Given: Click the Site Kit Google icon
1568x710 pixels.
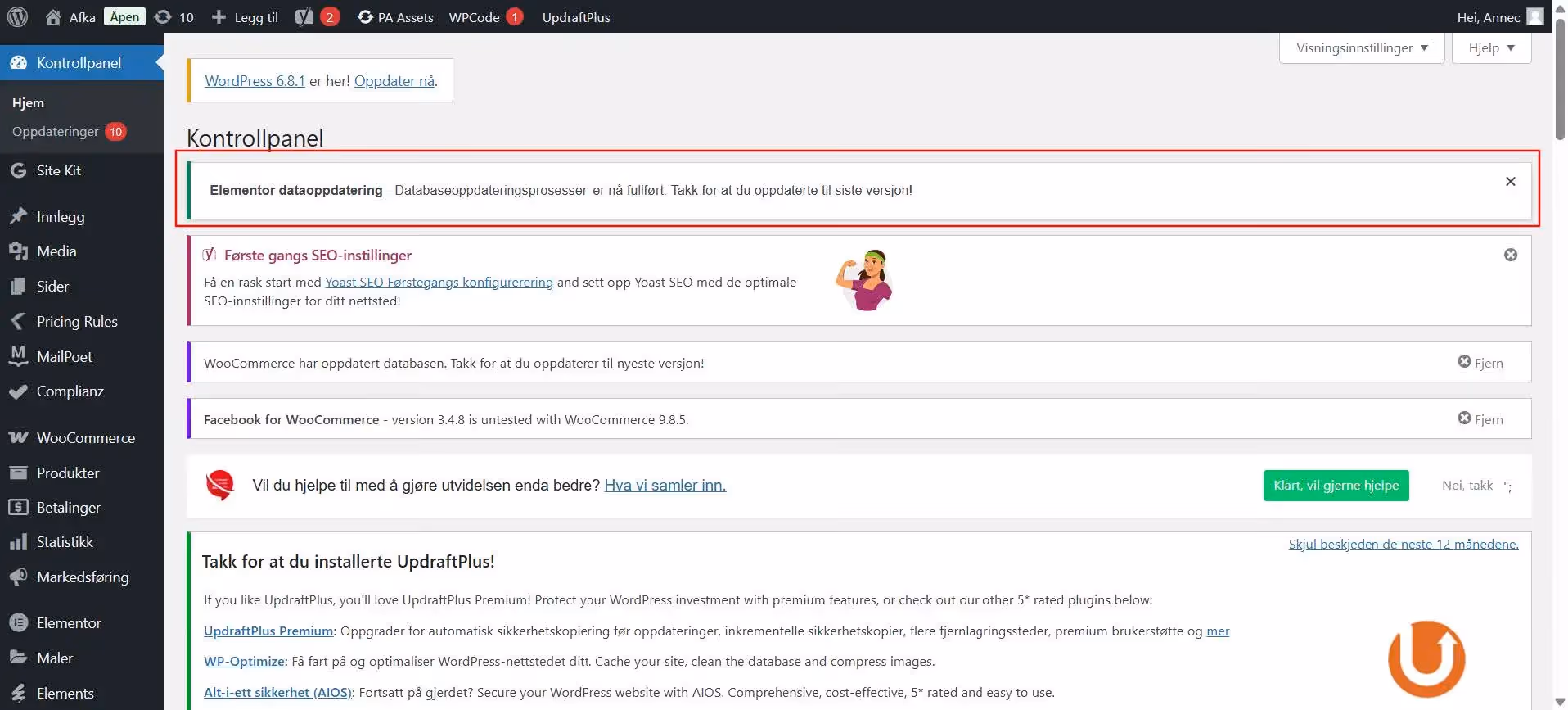Looking at the screenshot, I should 18,170.
